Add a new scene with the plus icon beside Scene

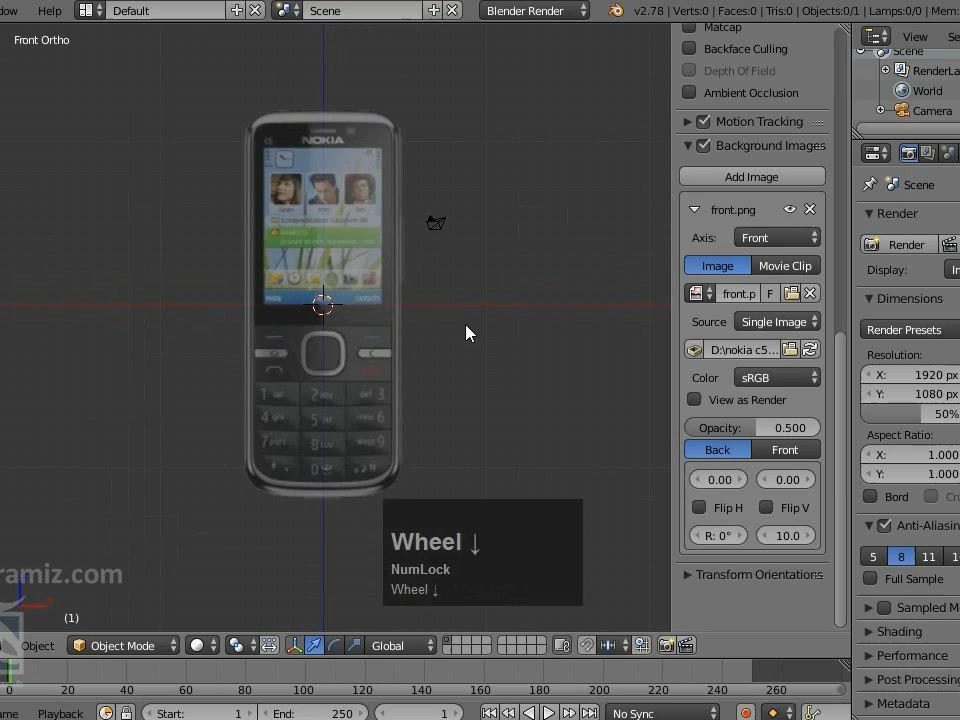(433, 10)
